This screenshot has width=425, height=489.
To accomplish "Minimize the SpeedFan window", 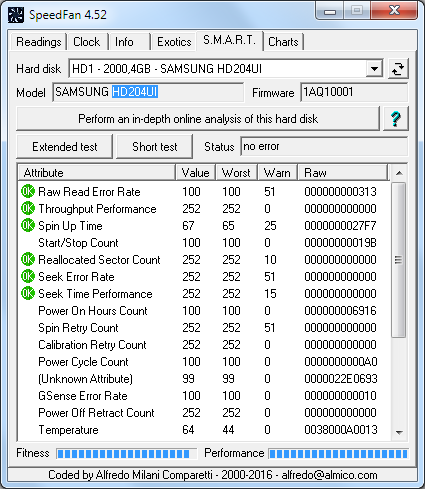I will (x=330, y=12).
